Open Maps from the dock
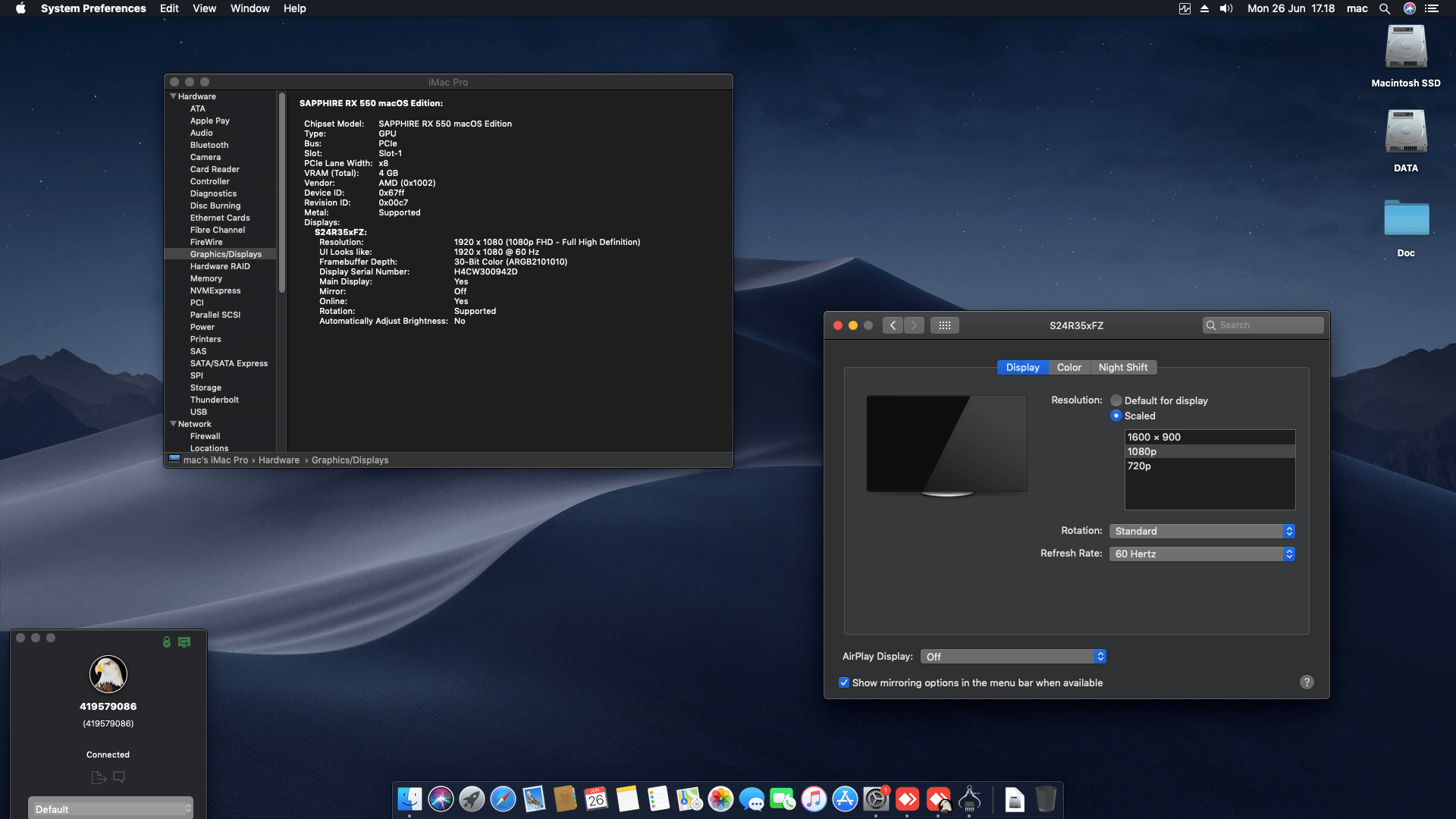Image resolution: width=1456 pixels, height=819 pixels. point(689,799)
